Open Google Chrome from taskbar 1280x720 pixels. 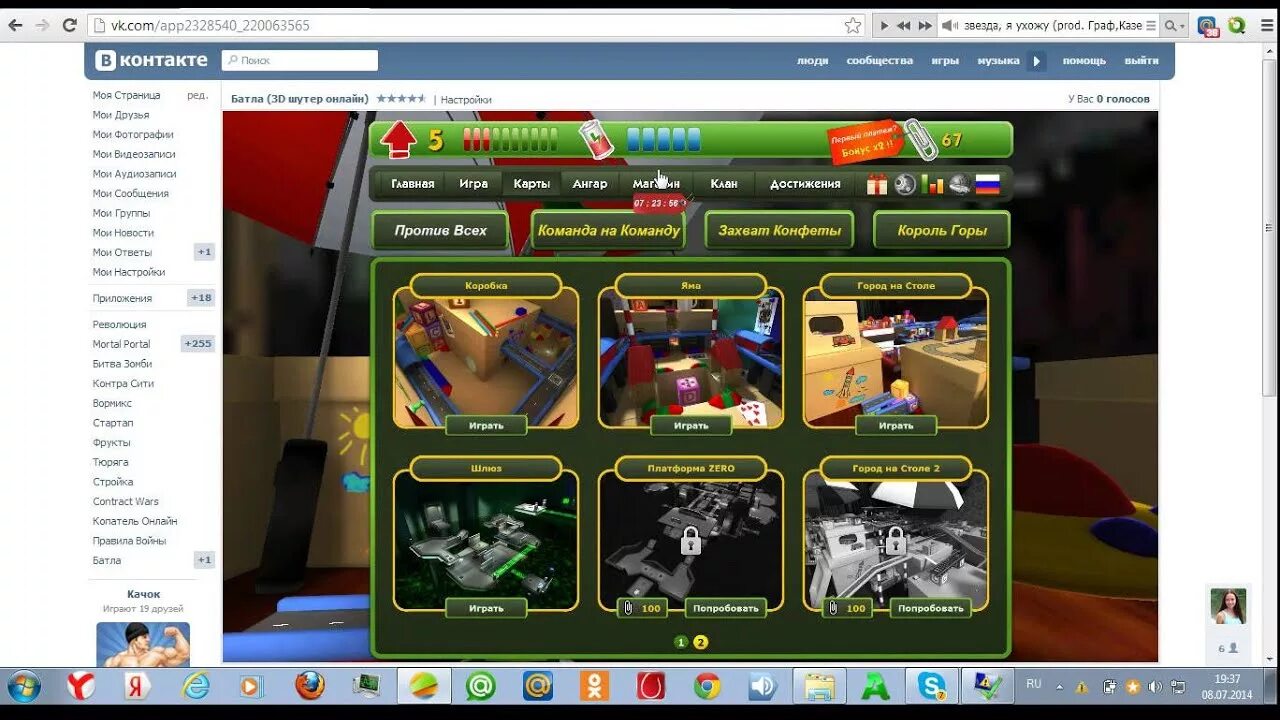(708, 686)
